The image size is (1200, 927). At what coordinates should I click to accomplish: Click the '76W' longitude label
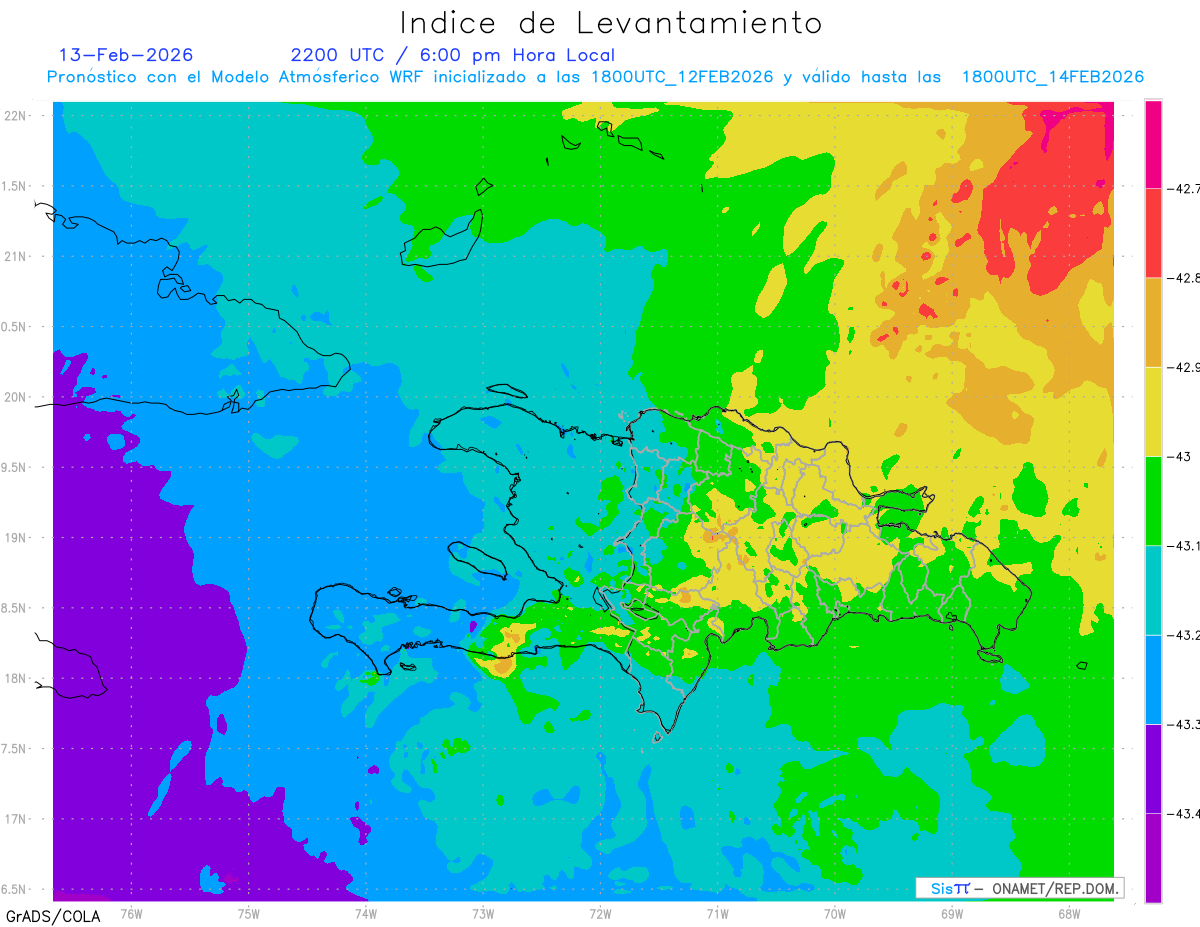tap(131, 914)
